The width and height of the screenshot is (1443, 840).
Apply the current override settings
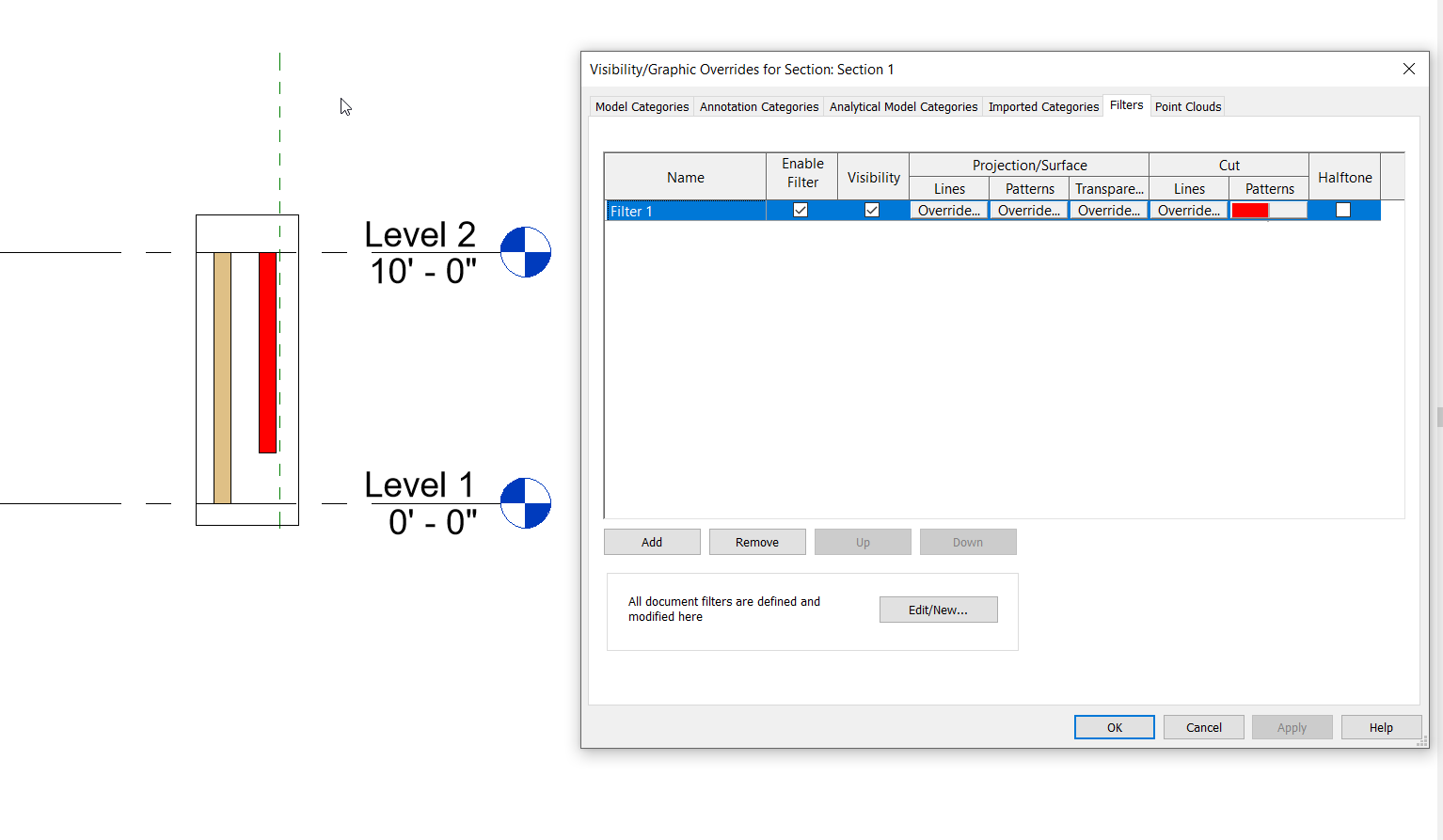tap(1291, 726)
